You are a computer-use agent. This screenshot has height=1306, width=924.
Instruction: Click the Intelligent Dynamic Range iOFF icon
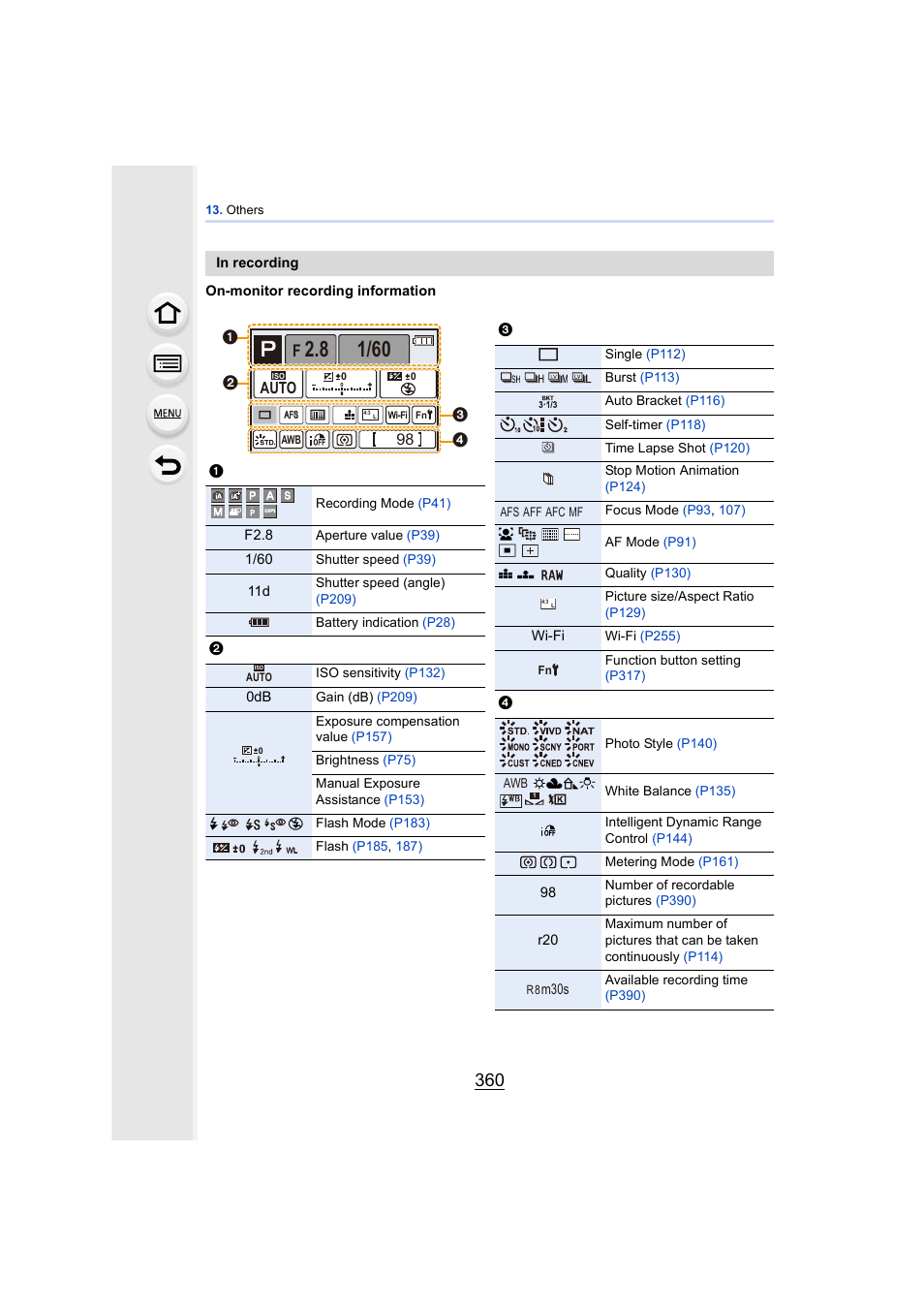[548, 830]
